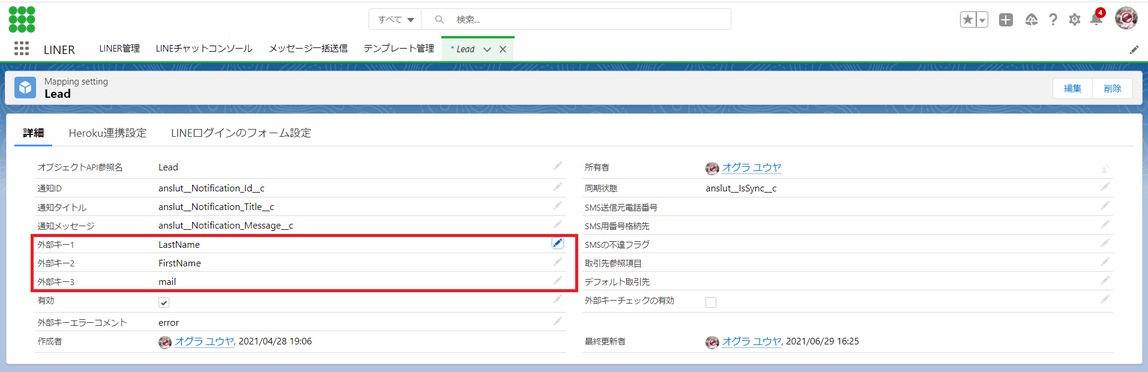Click the anslut__Notification_Title__c value
The image size is (1148, 372).
click(x=216, y=207)
